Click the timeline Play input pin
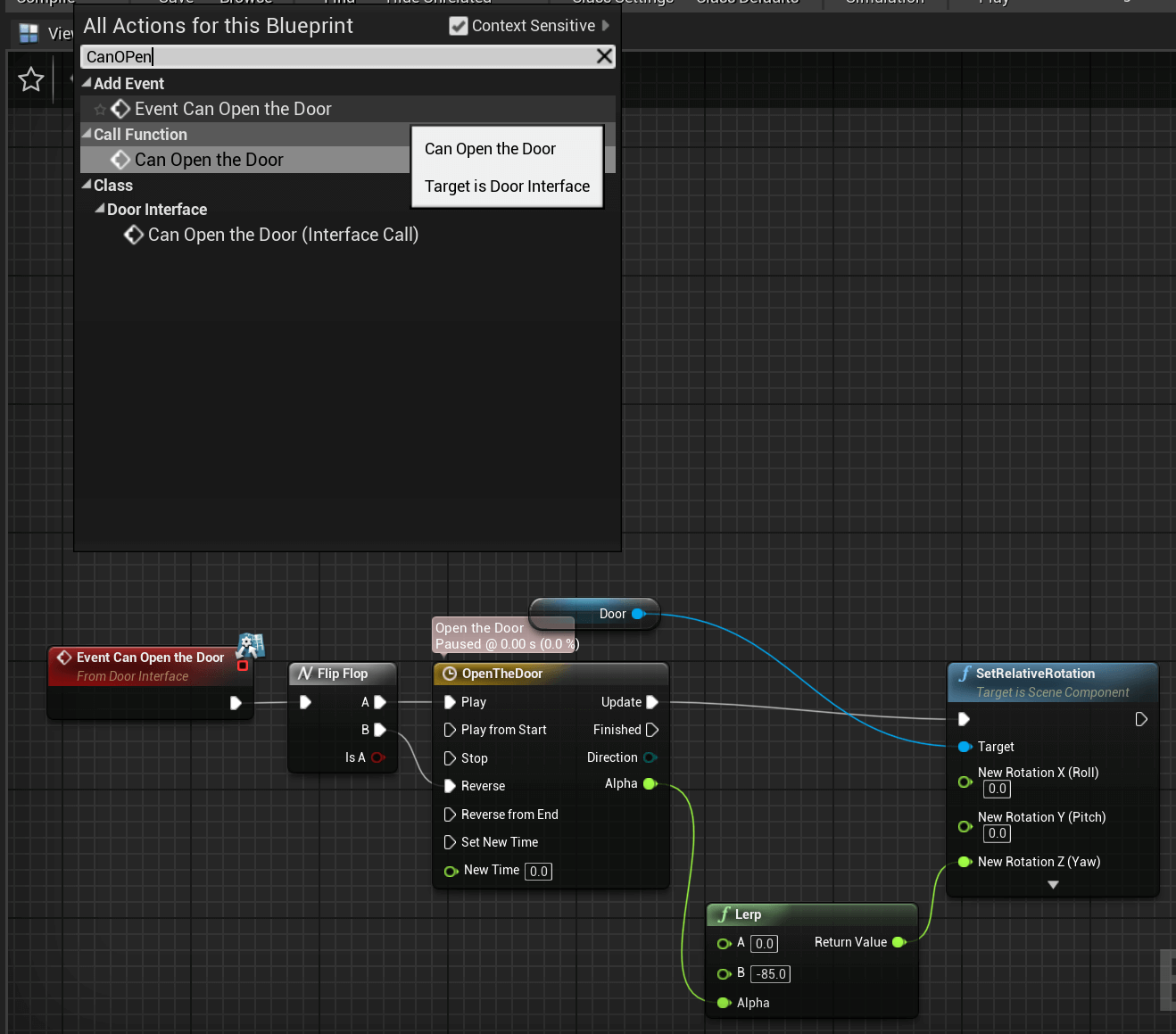 (x=451, y=702)
